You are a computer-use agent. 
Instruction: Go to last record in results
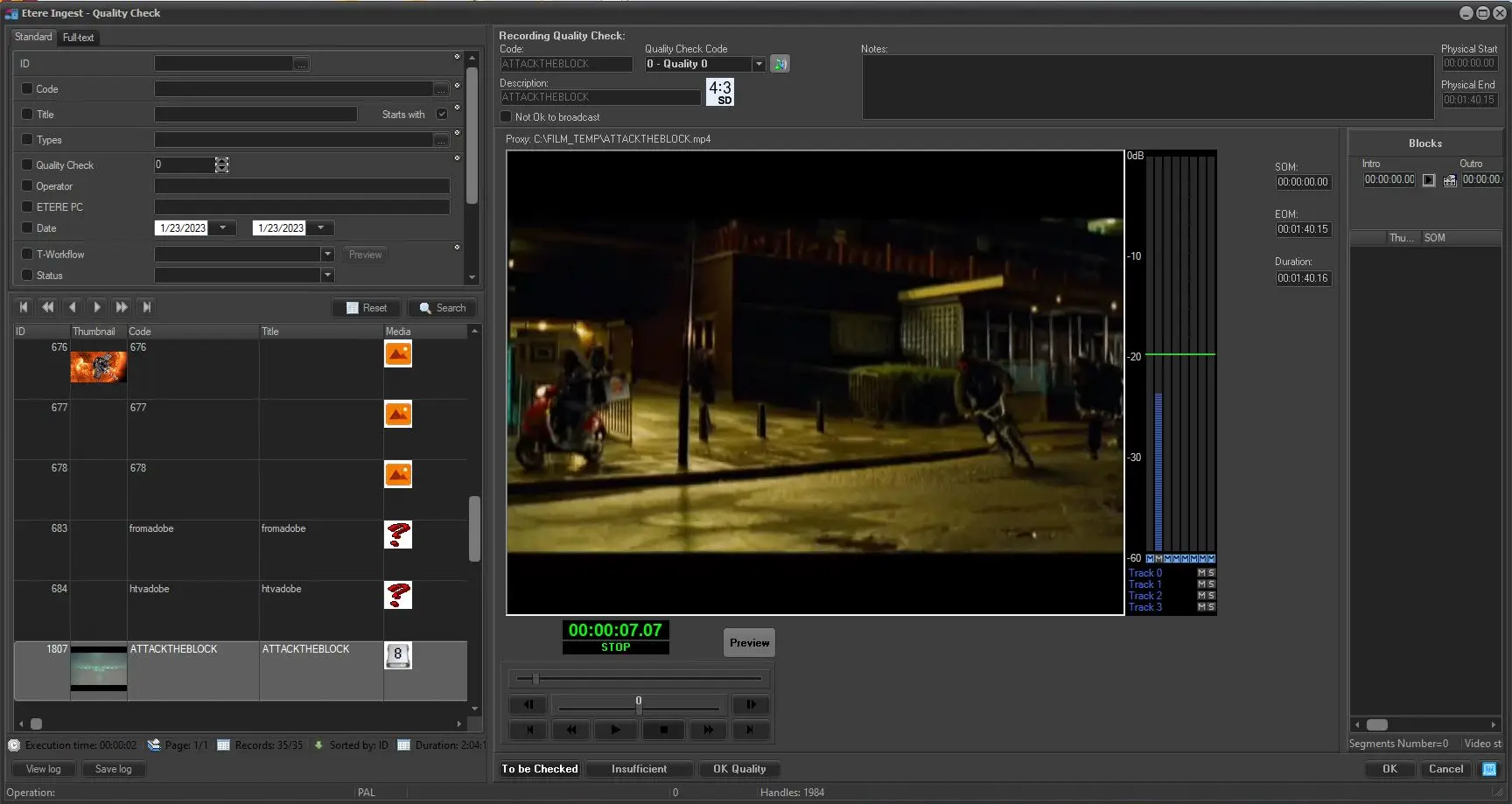click(147, 307)
